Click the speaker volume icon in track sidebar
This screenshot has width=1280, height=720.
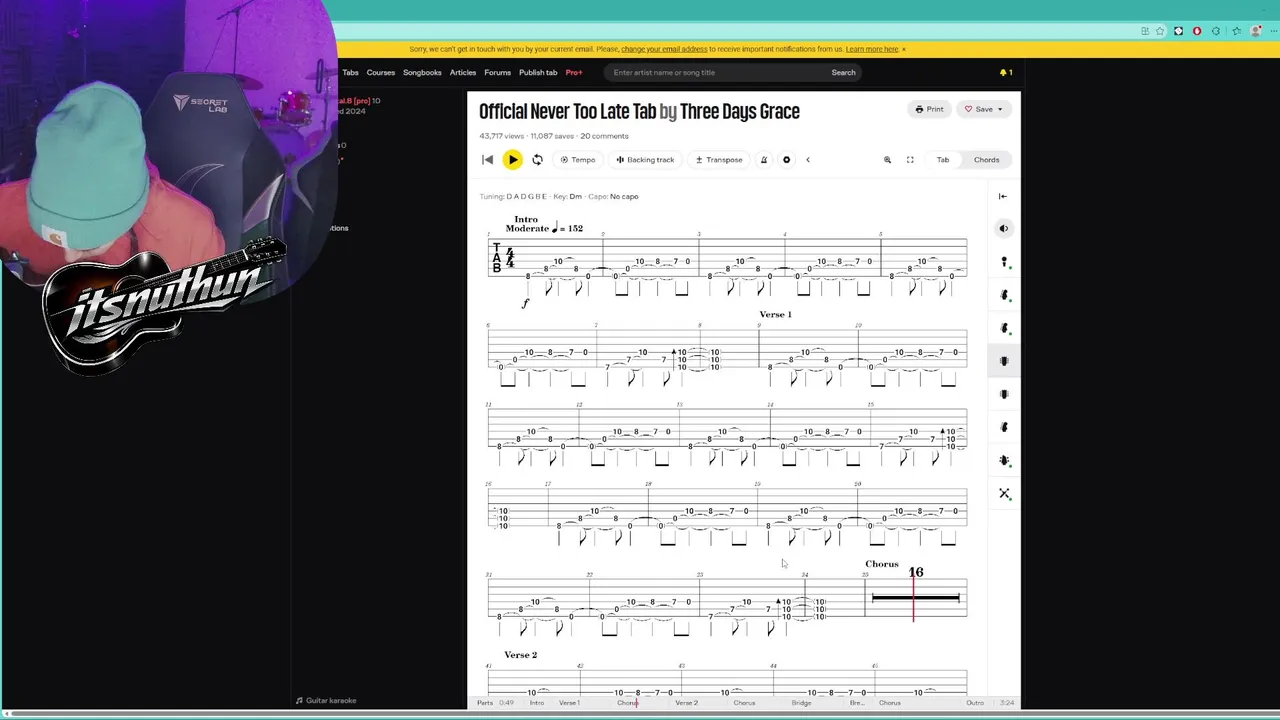tap(1004, 229)
